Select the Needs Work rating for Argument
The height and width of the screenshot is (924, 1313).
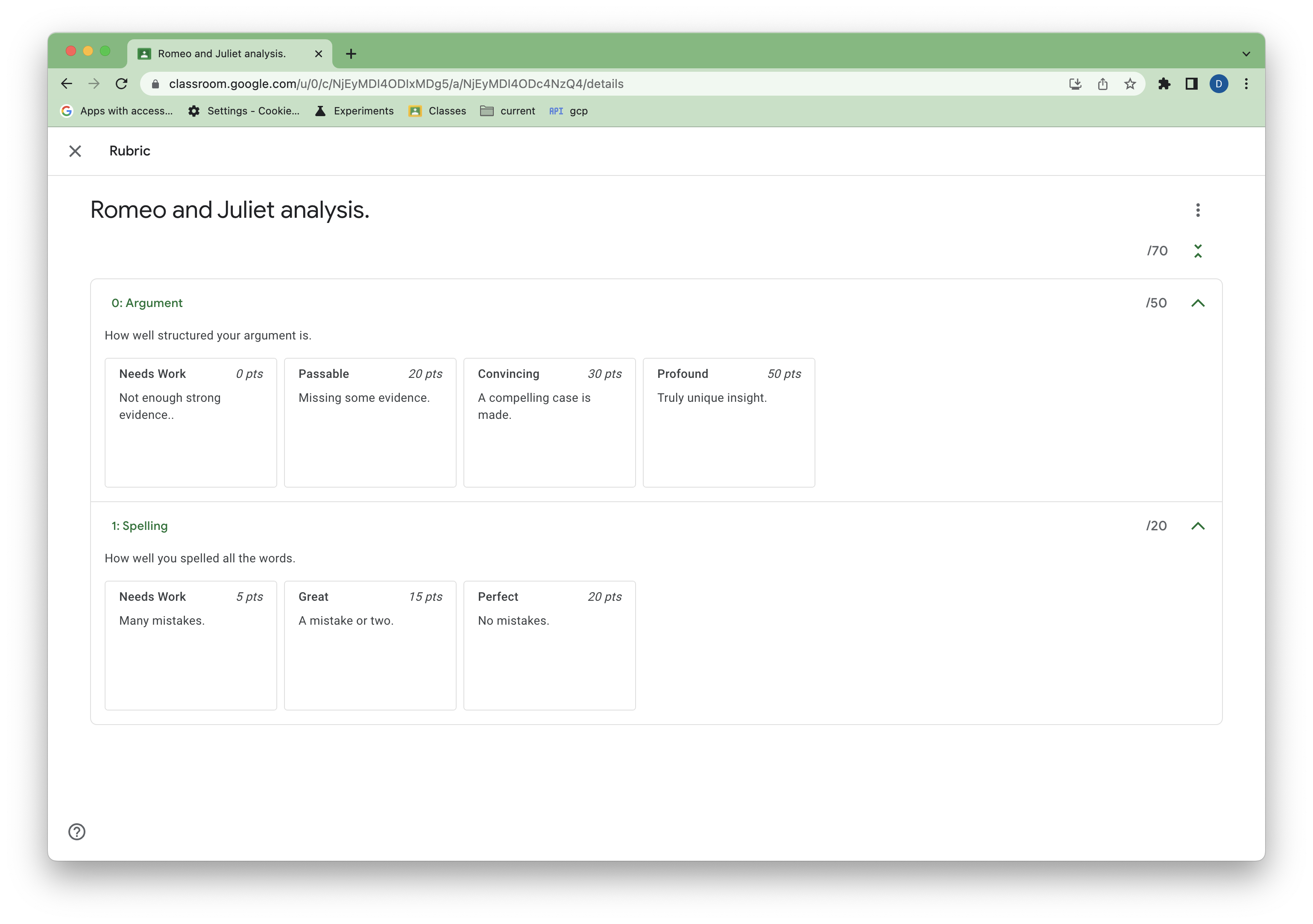[190, 420]
